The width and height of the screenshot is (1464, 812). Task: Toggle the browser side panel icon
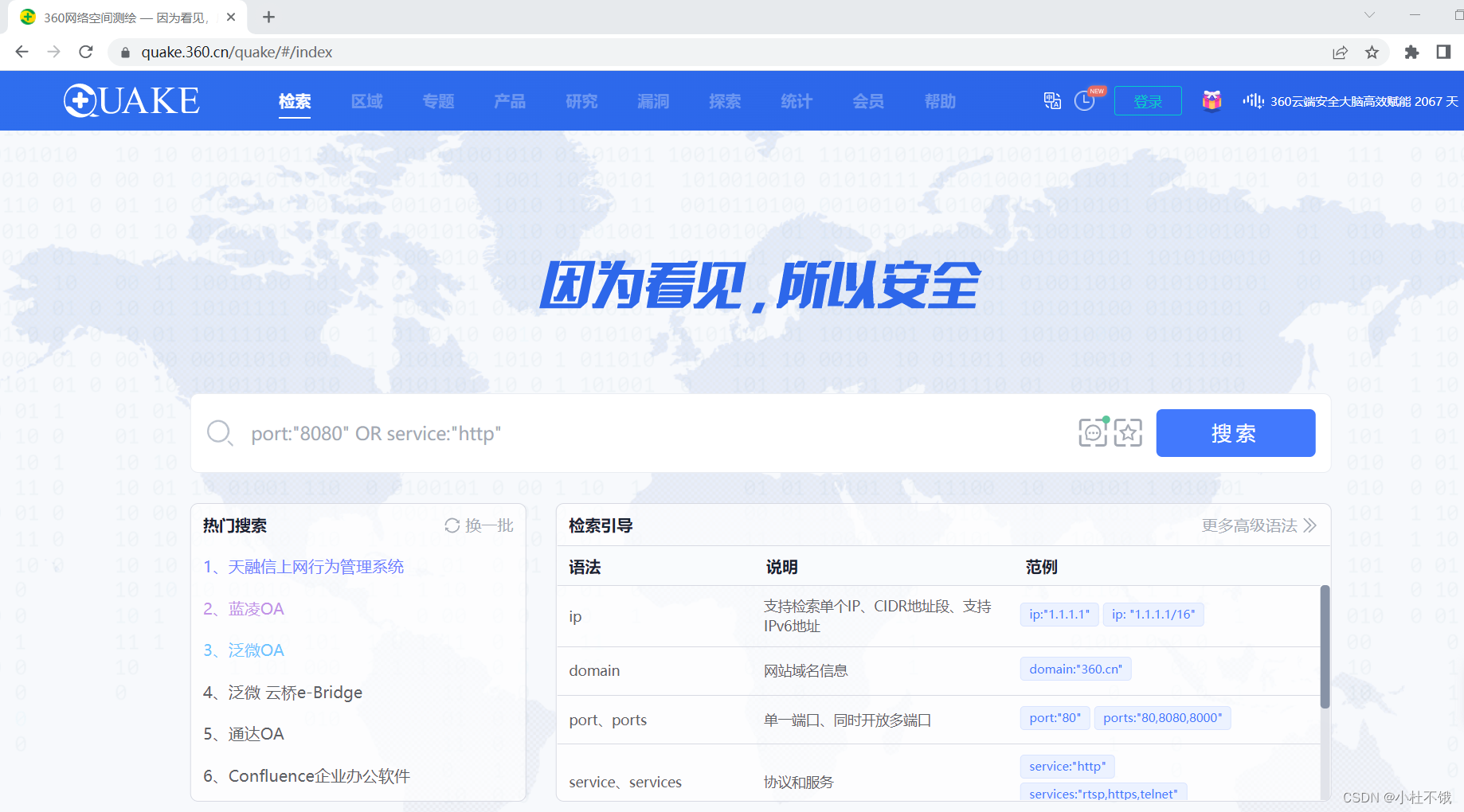click(1443, 52)
